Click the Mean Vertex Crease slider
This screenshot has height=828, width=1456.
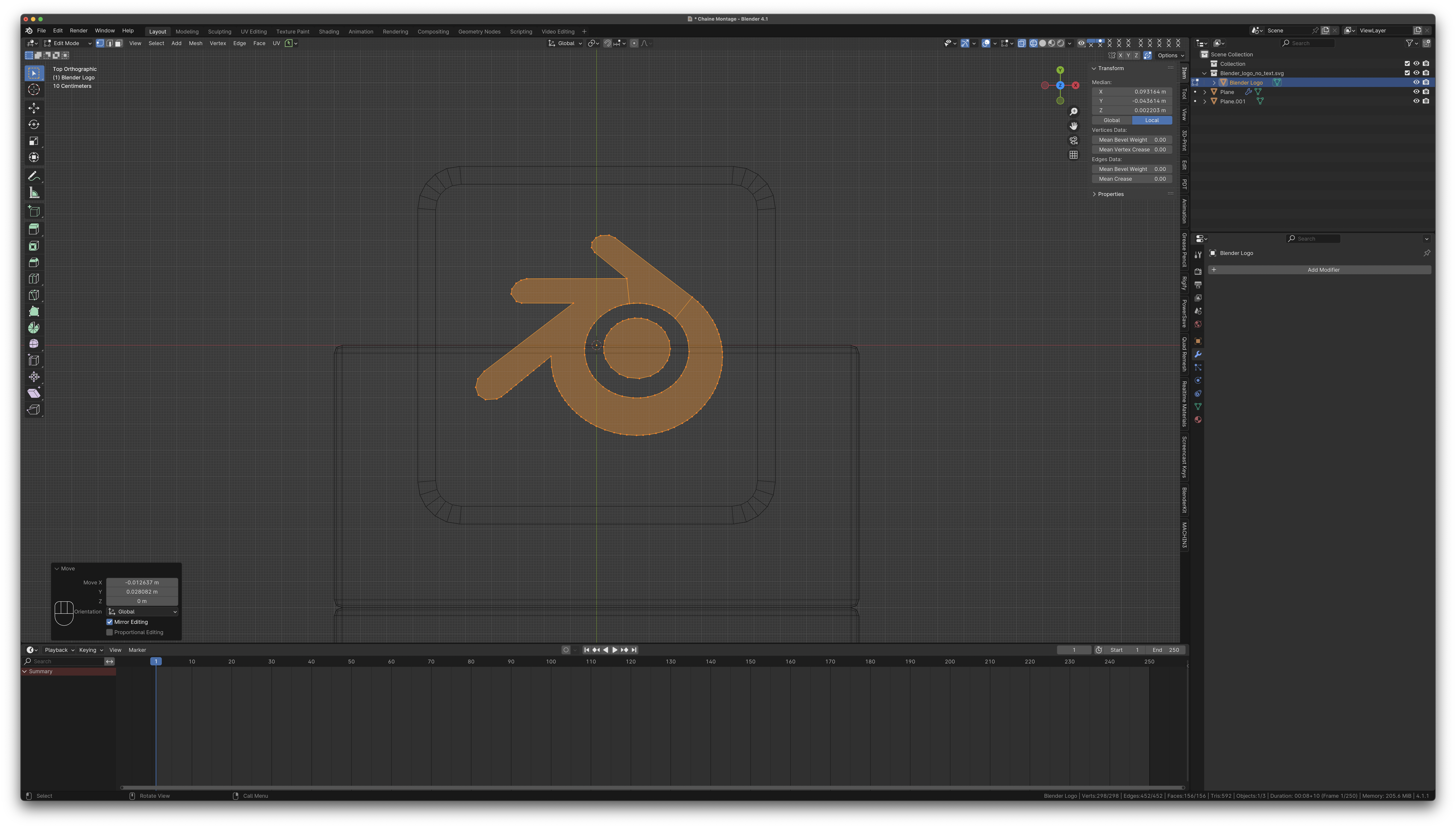point(1132,150)
